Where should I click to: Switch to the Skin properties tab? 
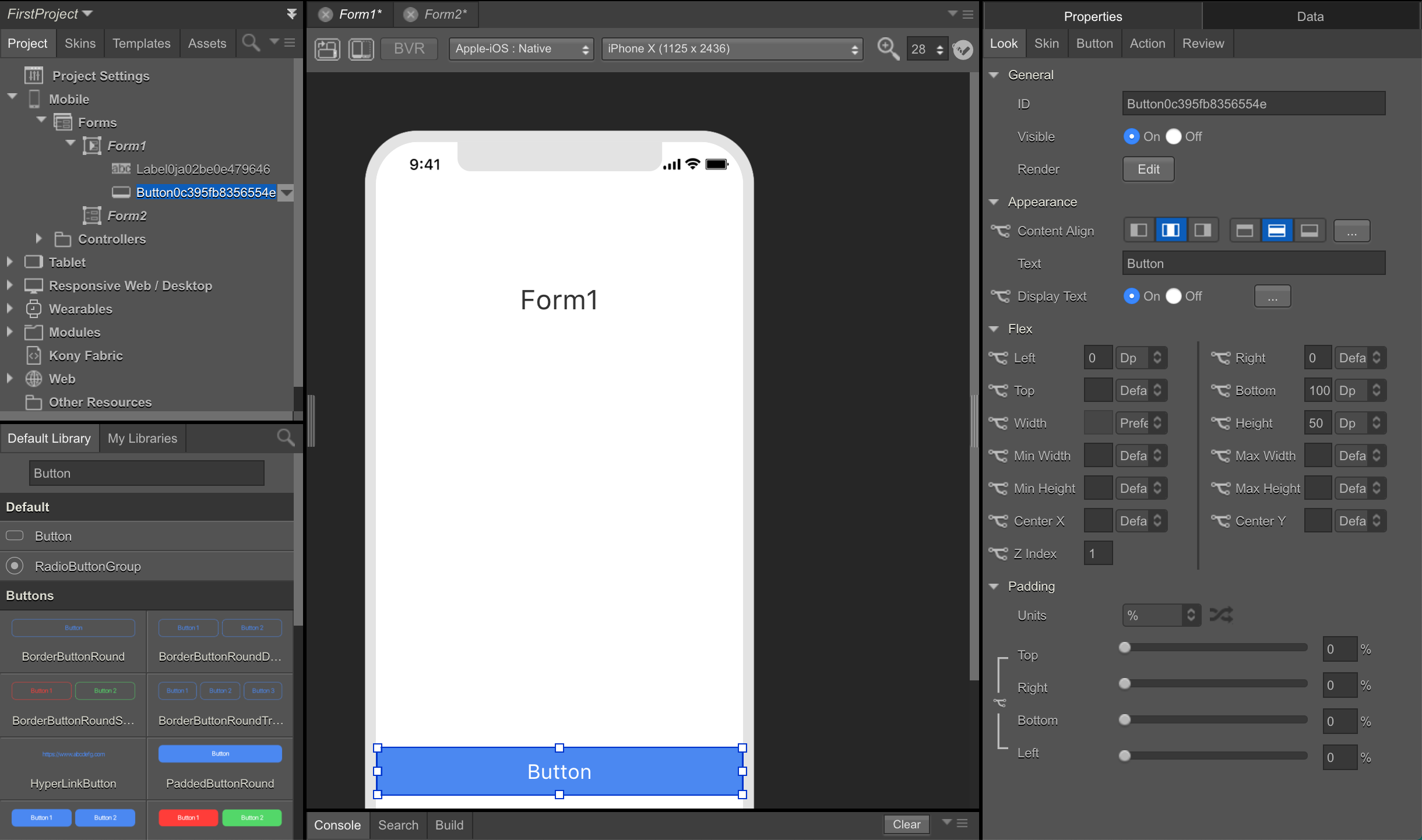[x=1046, y=43]
